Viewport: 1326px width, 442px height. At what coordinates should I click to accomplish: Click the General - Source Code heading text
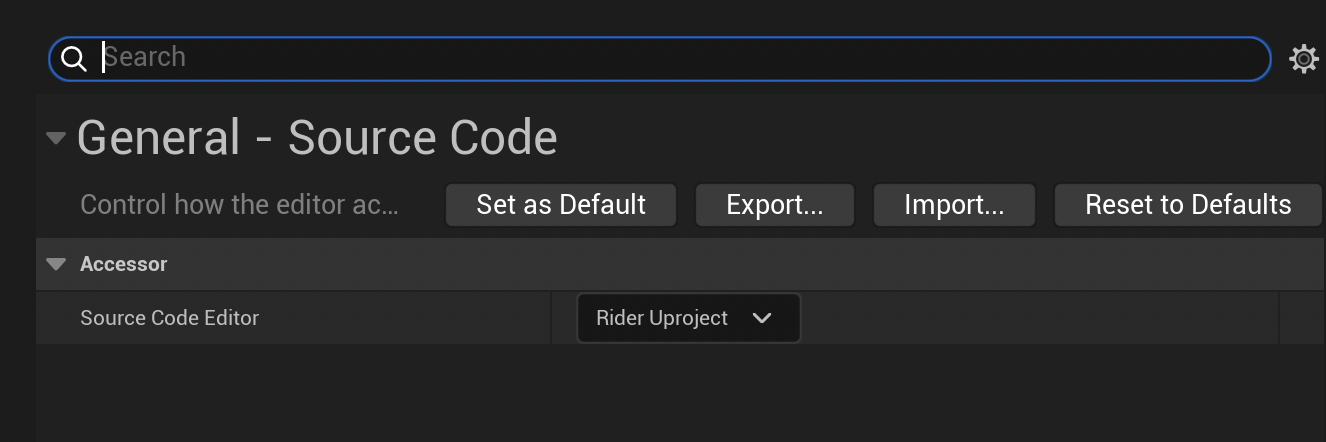(317, 138)
